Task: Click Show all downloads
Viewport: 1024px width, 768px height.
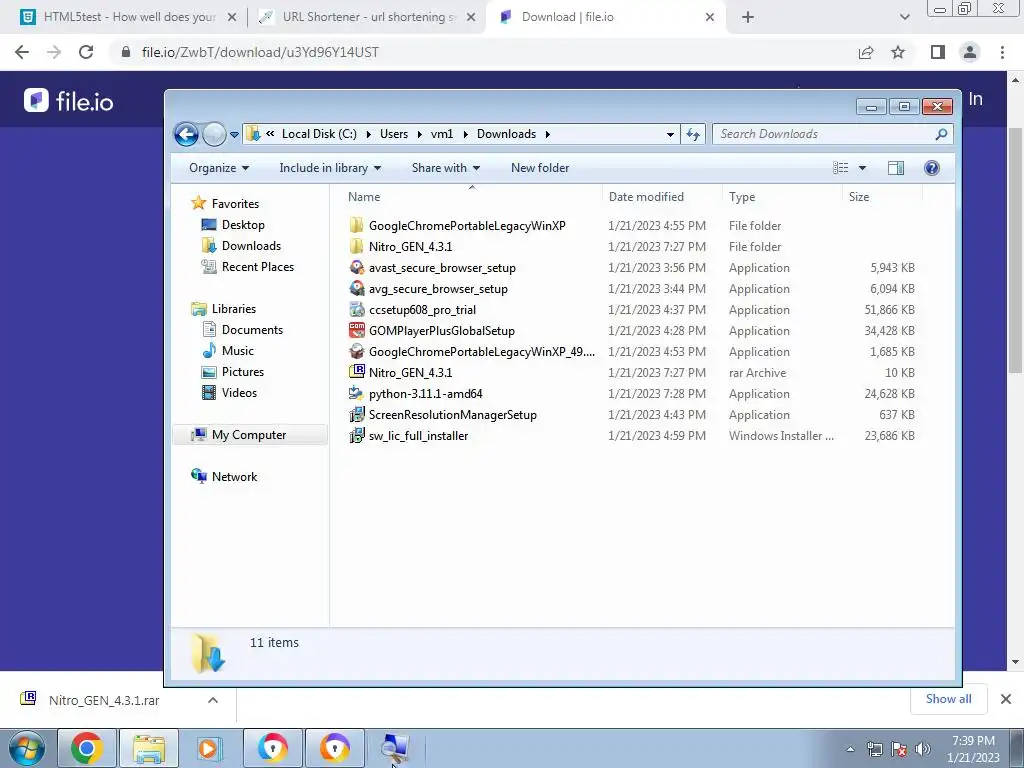Action: pyautogui.click(x=948, y=699)
